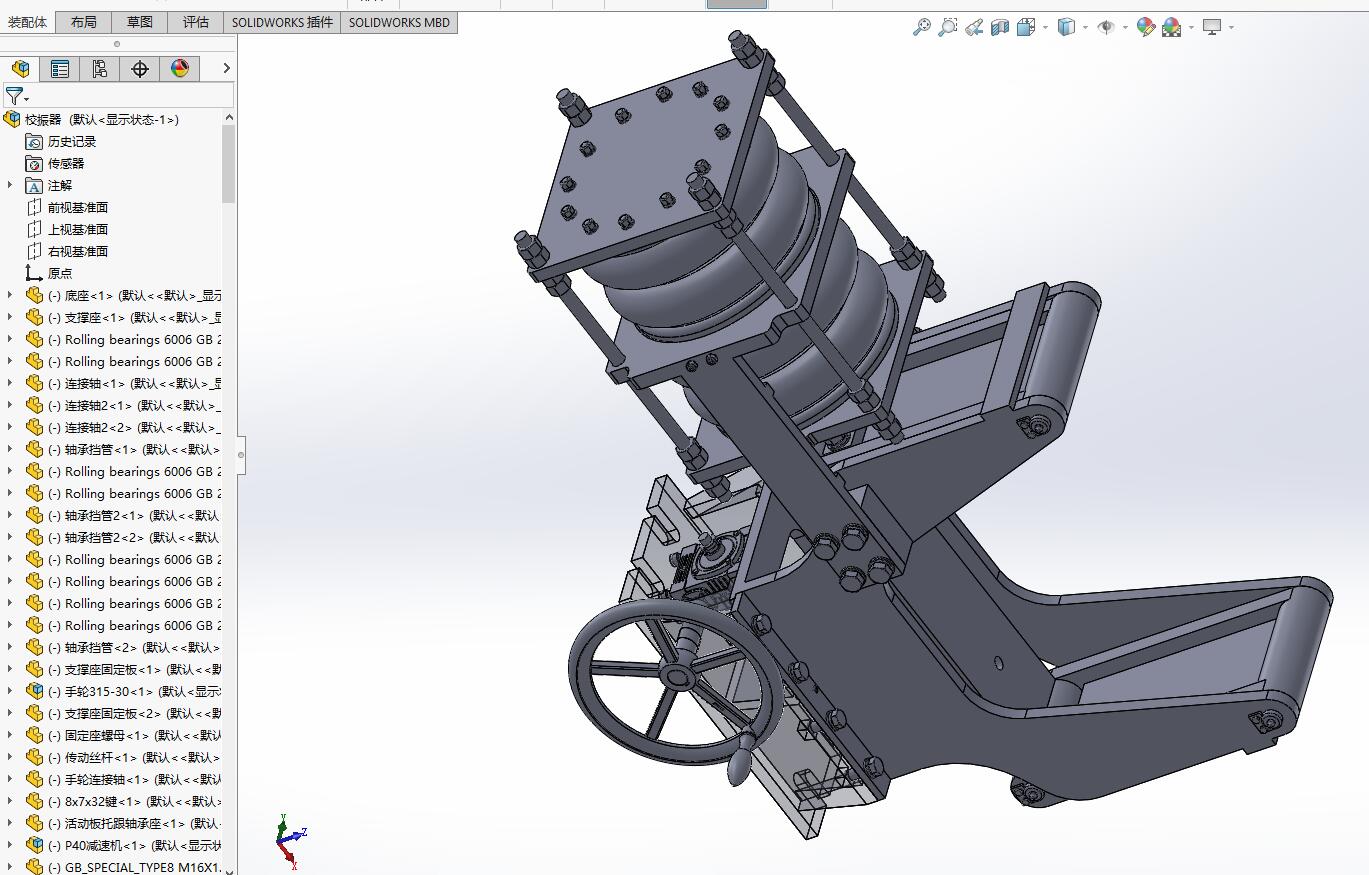Open the PropertyManager tab
The width and height of the screenshot is (1369, 875).
[60, 68]
